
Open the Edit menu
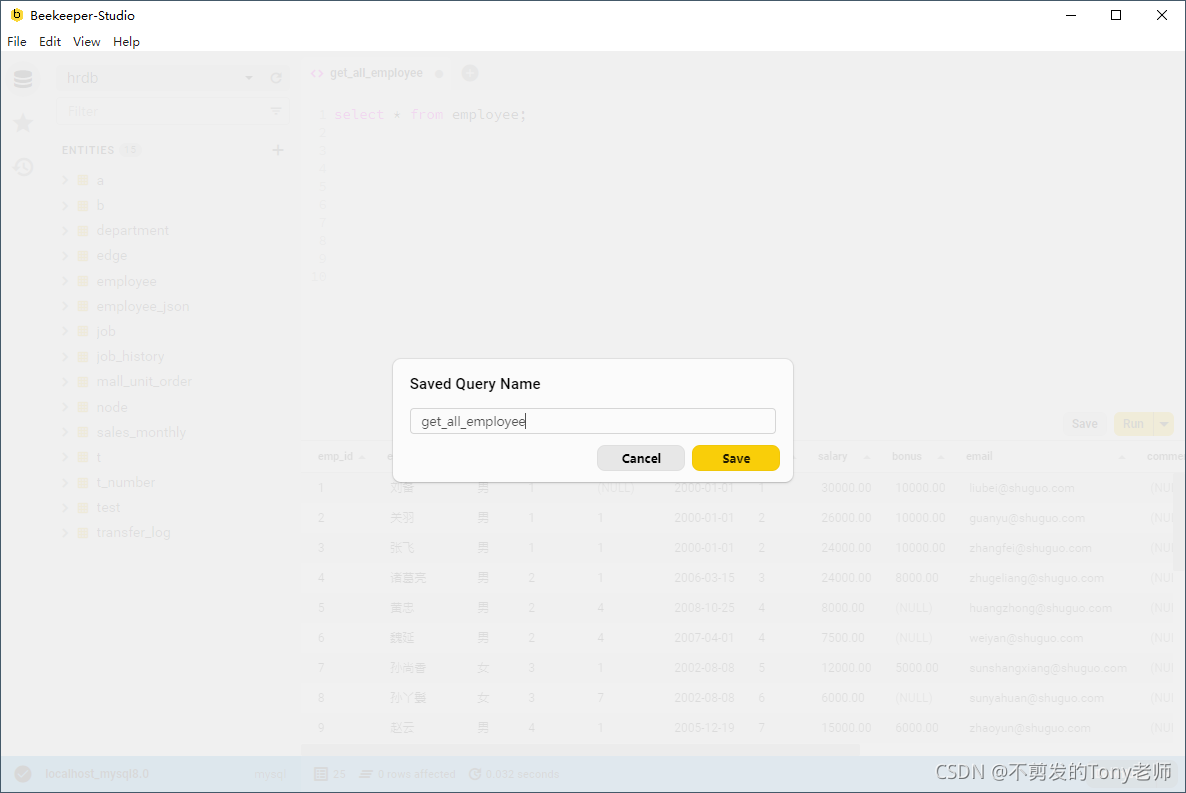tap(50, 42)
